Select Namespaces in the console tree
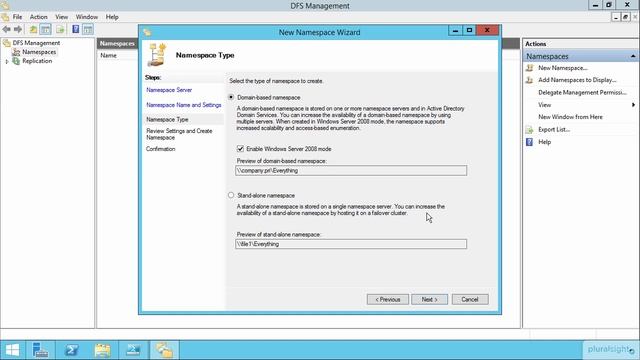Viewport: 640px width, 360px height. coord(39,52)
